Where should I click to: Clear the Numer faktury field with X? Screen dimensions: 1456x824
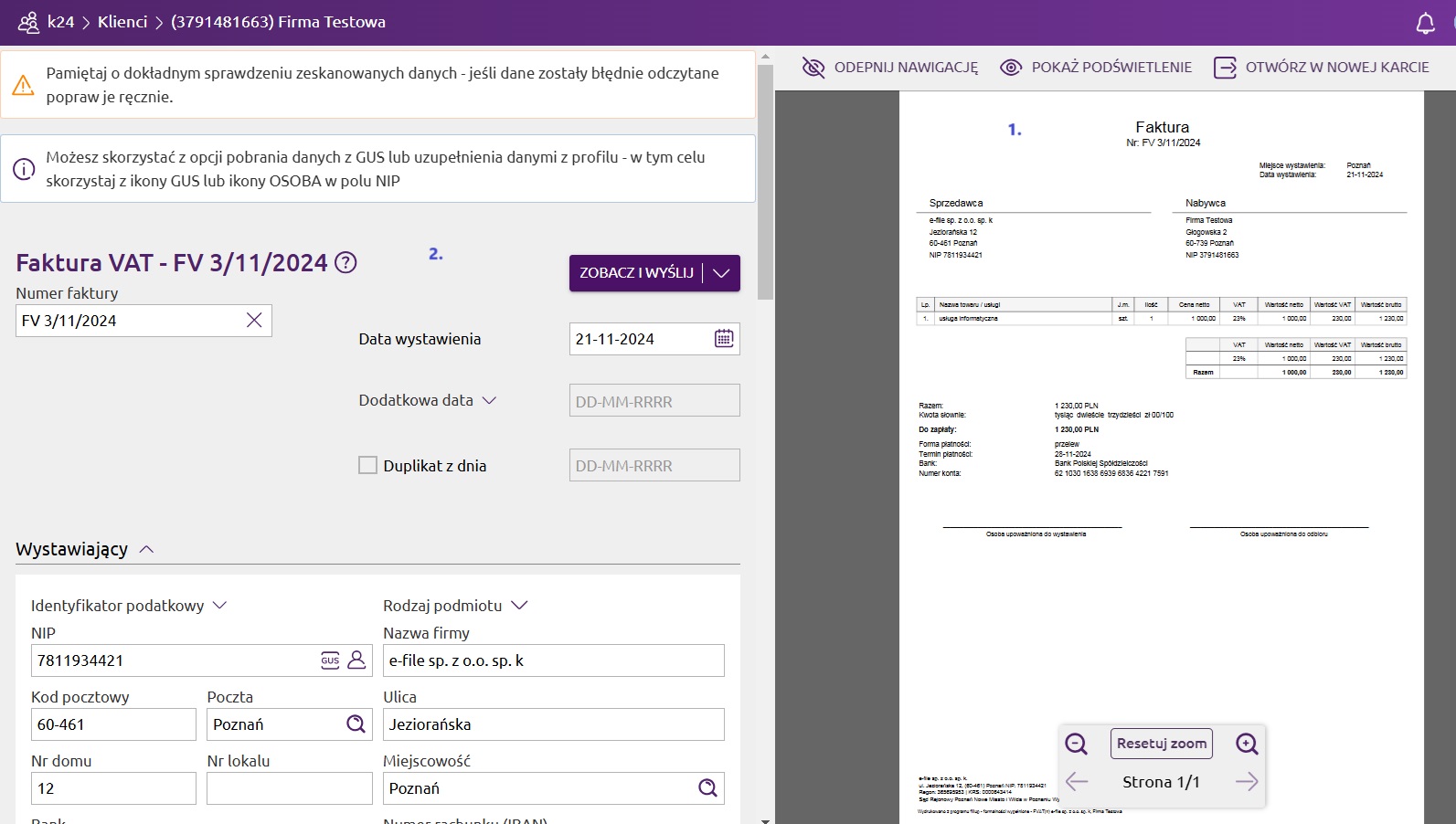point(254,321)
